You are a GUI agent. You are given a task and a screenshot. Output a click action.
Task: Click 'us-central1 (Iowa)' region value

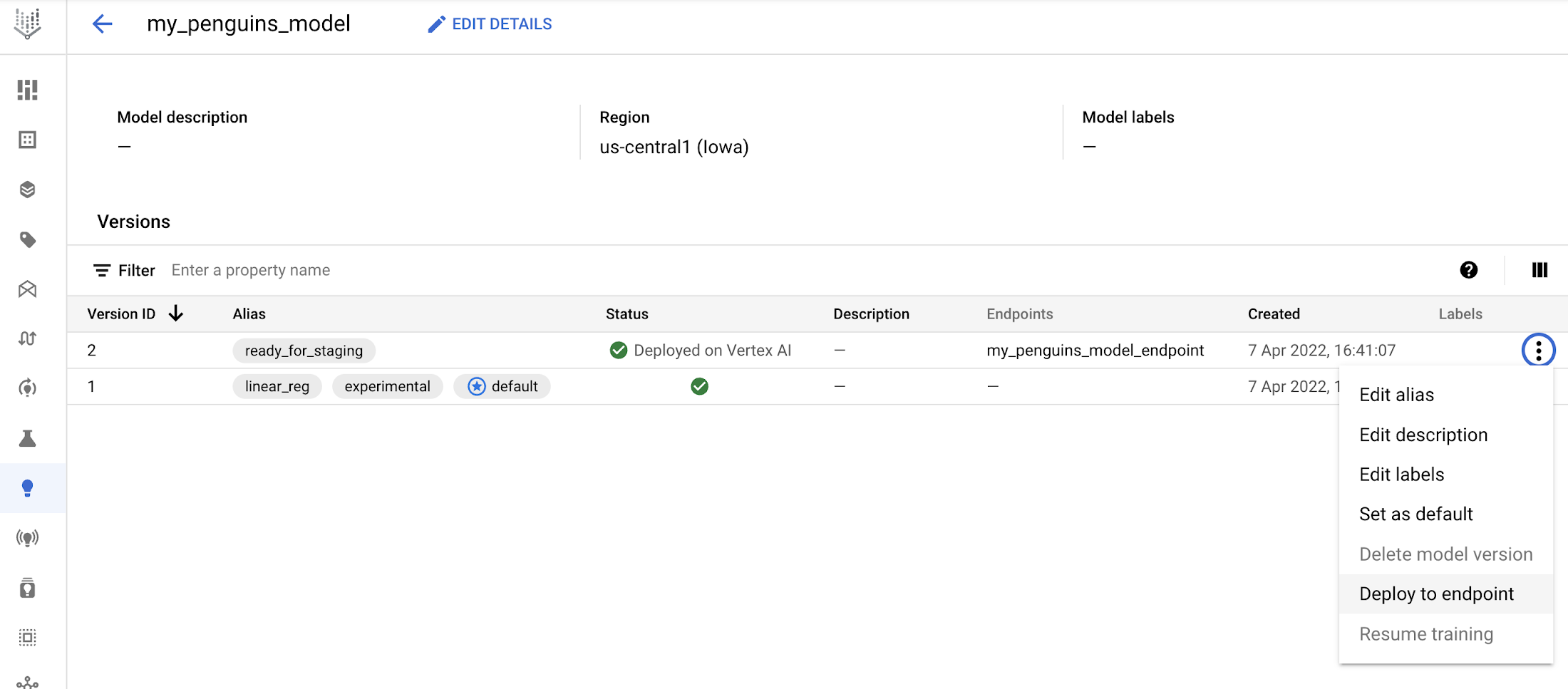coord(674,147)
